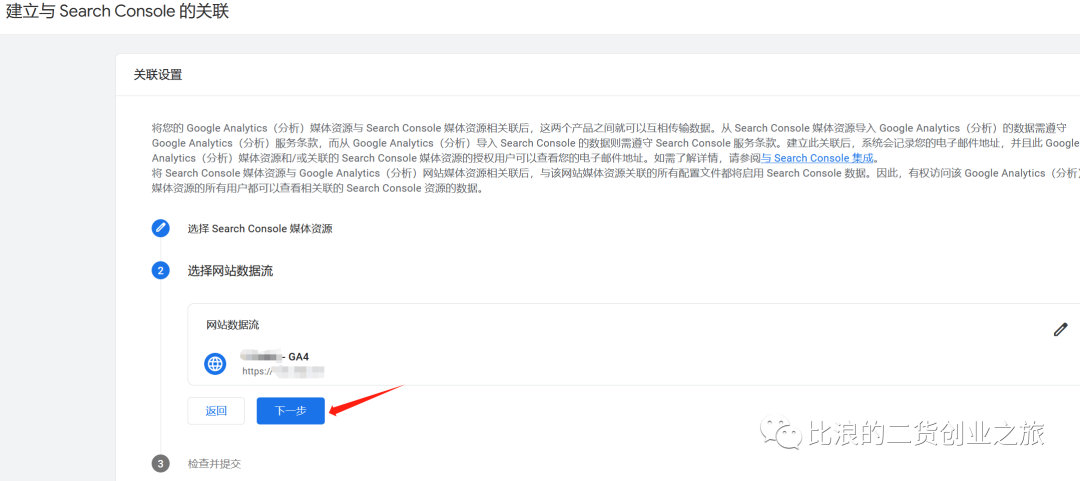Click page title 建立与 Search Console 的关联
Image resolution: width=1080 pixels, height=481 pixels.
117,12
